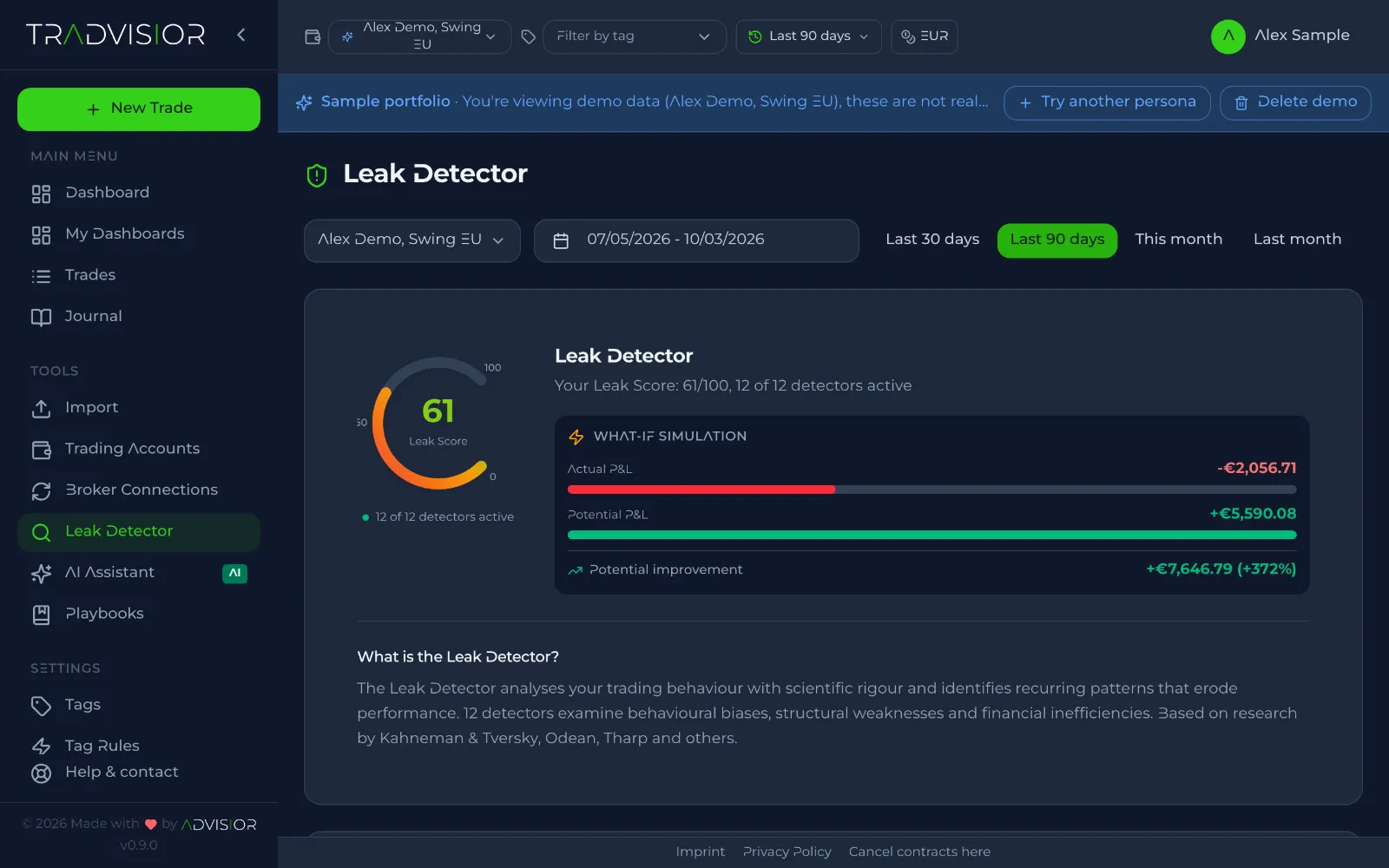Click the +€5,590.08 Potential P&L value
Screen dimensions: 1389x868
[x=1253, y=514]
